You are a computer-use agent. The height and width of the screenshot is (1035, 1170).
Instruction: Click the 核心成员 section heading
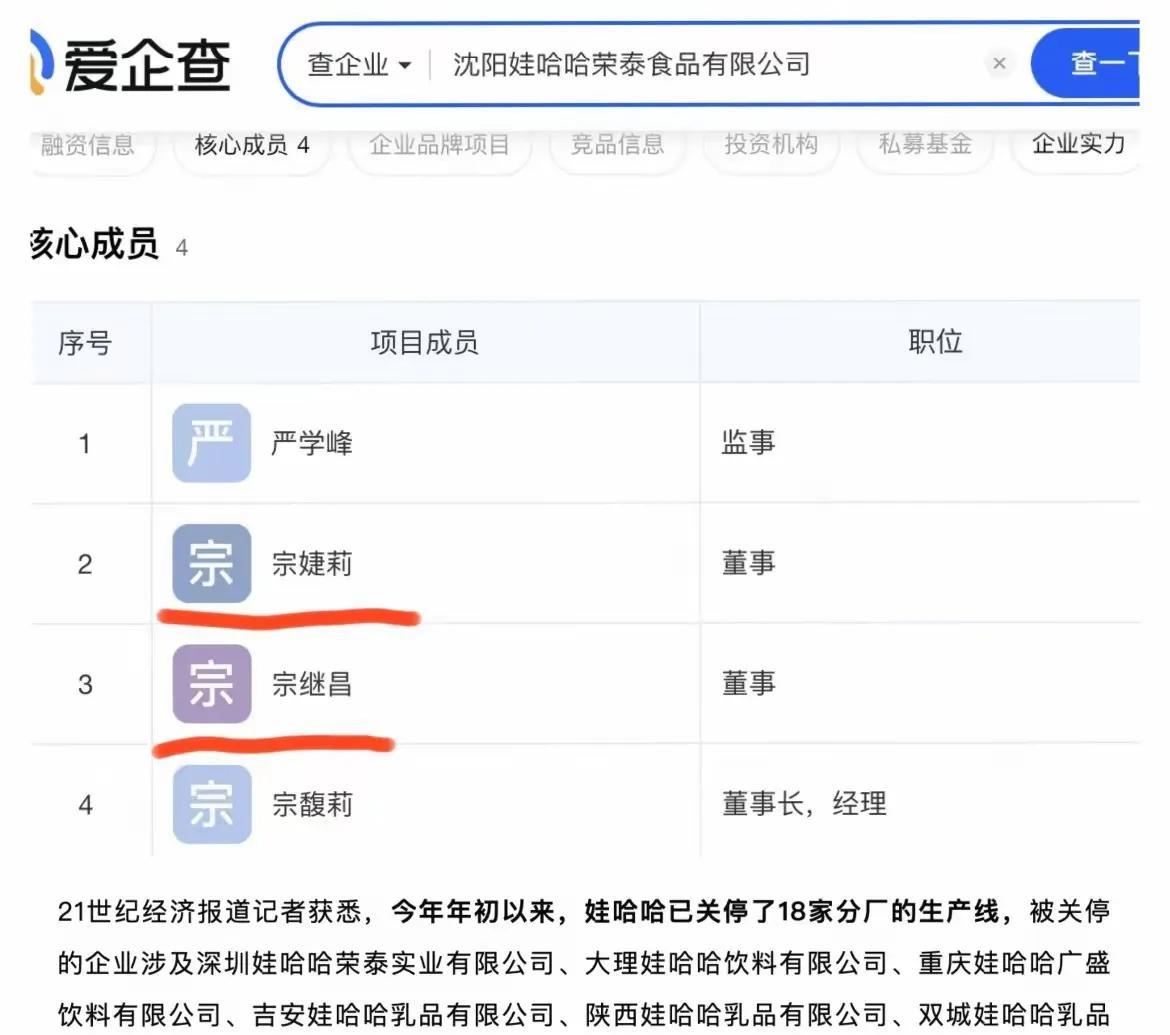(94, 244)
